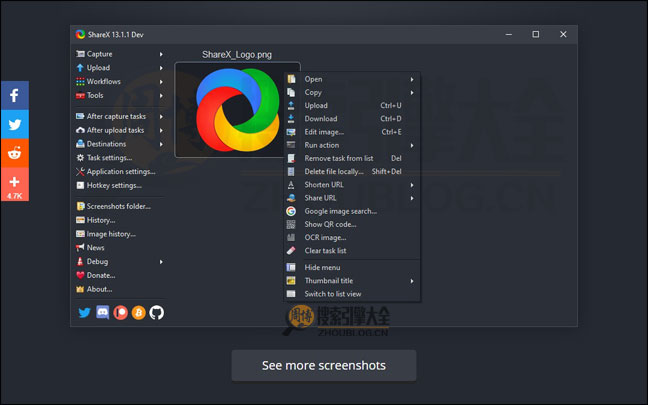Screen dimensions: 648x405
Task: Expand the Tools submenu arrow
Action: (x=161, y=95)
